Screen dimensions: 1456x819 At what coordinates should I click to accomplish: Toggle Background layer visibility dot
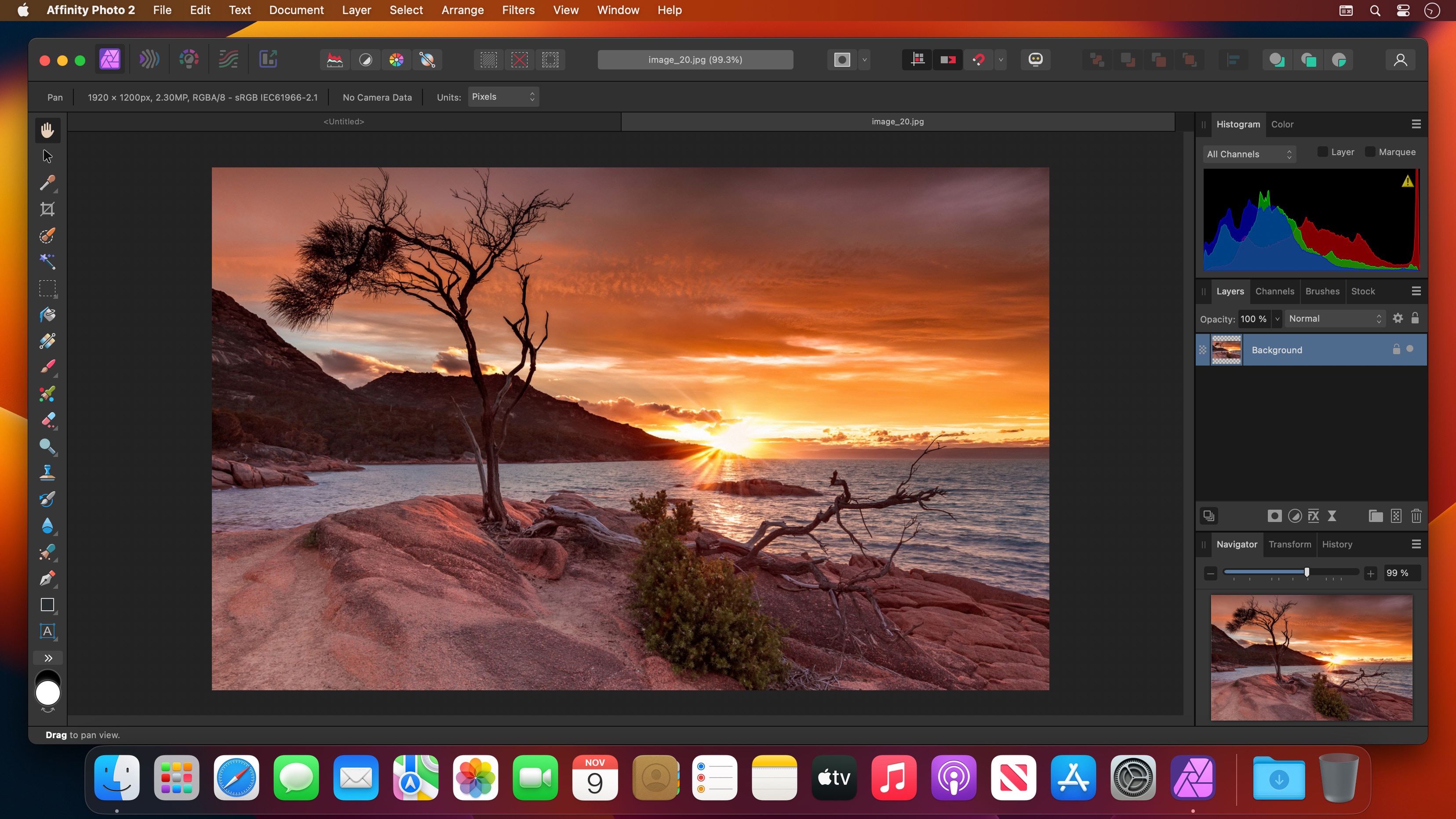[1410, 349]
